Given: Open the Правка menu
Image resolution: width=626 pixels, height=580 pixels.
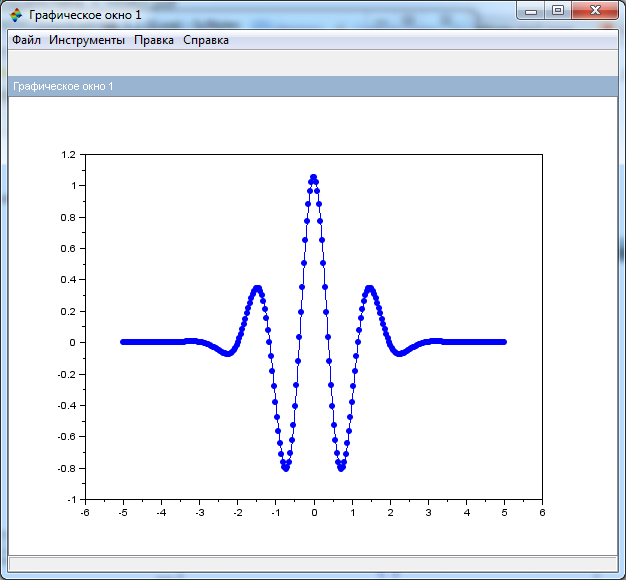Looking at the screenshot, I should [154, 40].
